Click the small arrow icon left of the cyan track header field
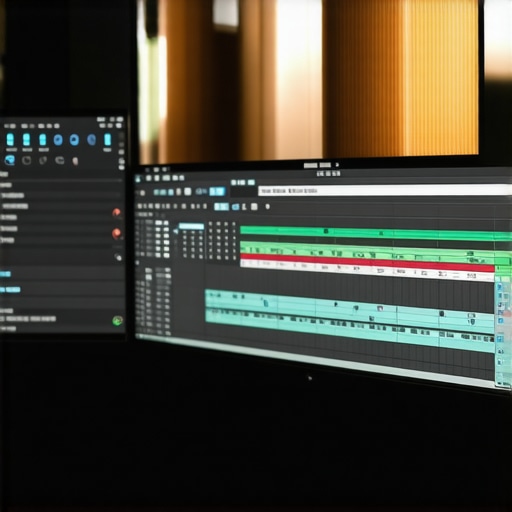The image size is (512, 512). (x=176, y=231)
